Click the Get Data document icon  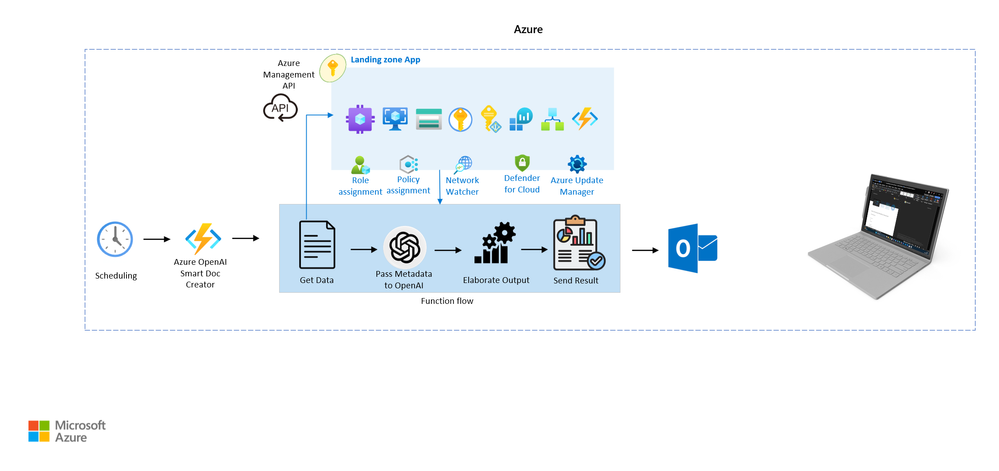(x=317, y=245)
